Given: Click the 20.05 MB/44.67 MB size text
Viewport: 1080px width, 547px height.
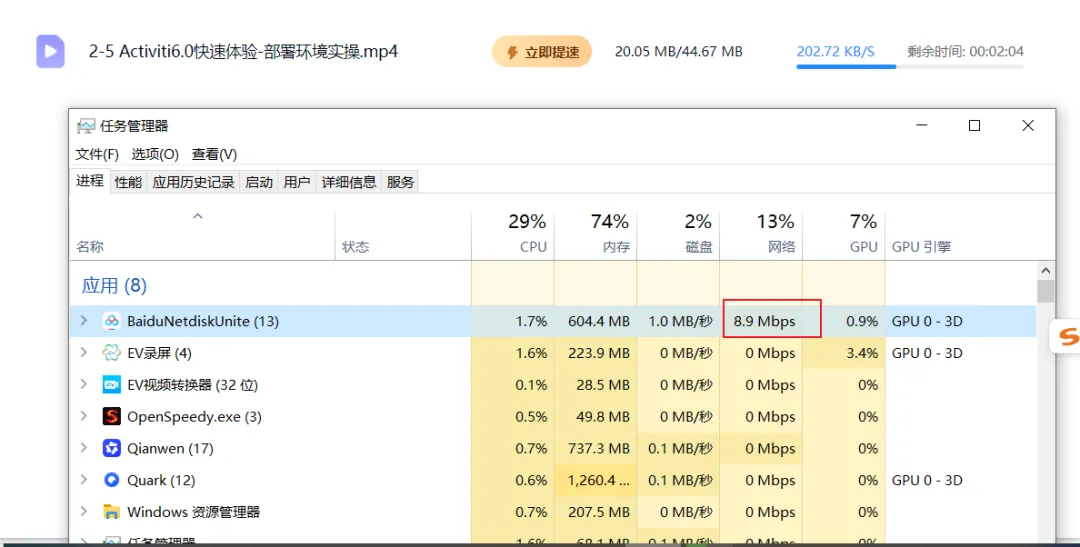Looking at the screenshot, I should point(678,52).
